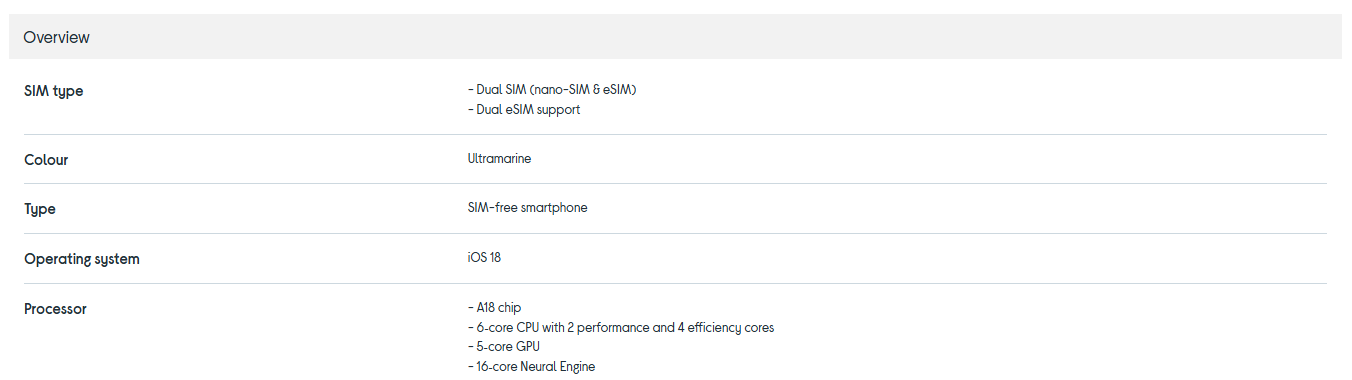This screenshot has width=1352, height=380.
Task: Click the Ultramarine colour value
Action: click(x=499, y=159)
